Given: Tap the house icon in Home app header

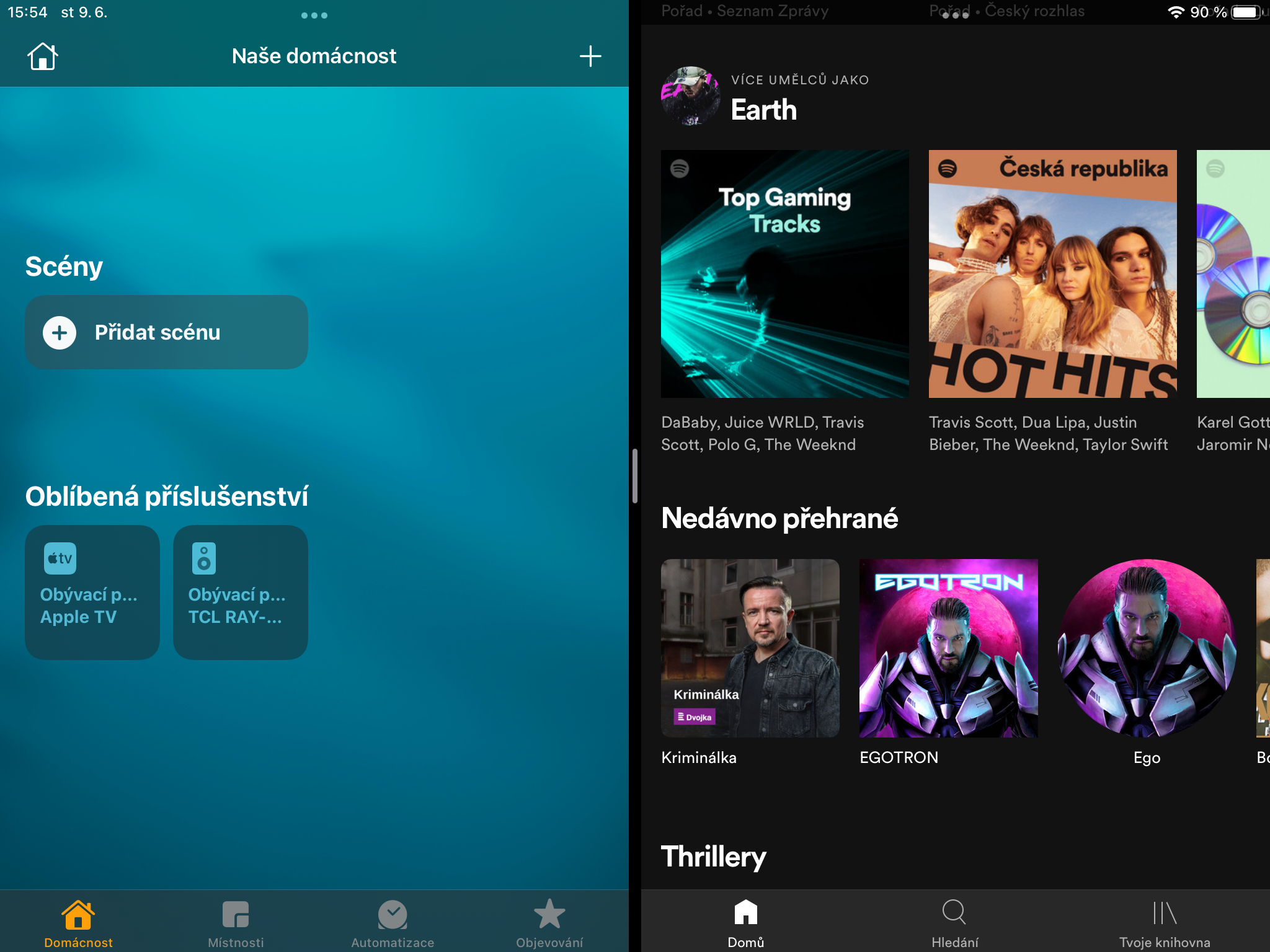Looking at the screenshot, I should click(42, 56).
